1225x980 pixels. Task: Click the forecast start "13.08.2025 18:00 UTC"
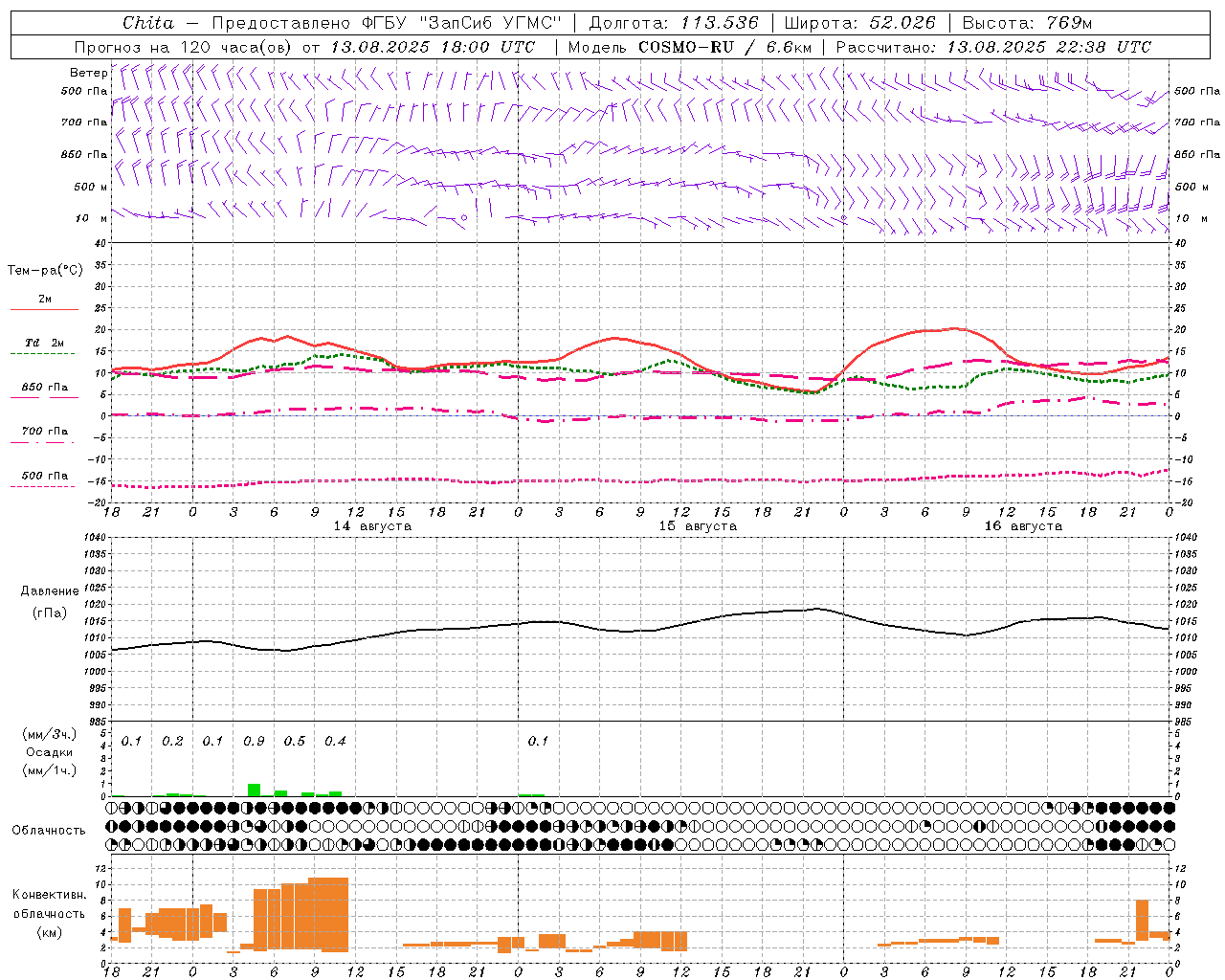pyautogui.click(x=433, y=47)
